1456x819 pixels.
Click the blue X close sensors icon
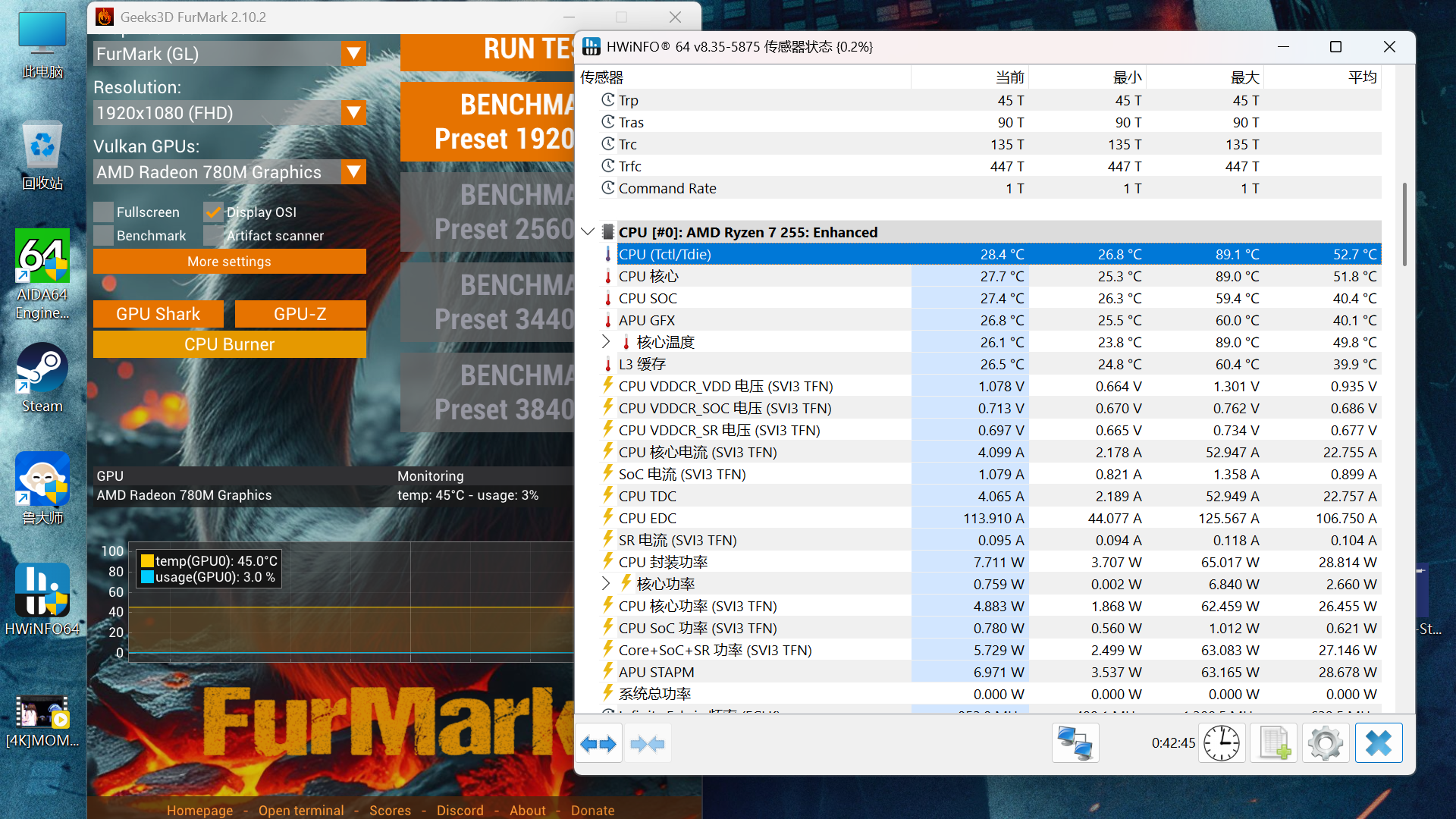pos(1378,743)
